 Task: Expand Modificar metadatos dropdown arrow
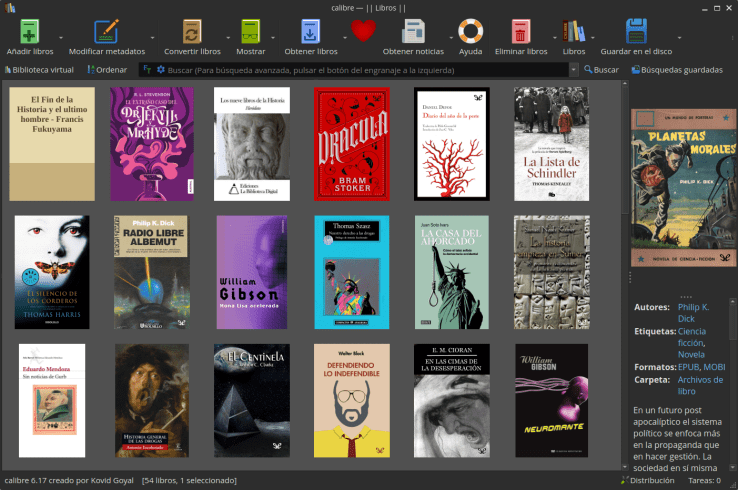pos(152,38)
